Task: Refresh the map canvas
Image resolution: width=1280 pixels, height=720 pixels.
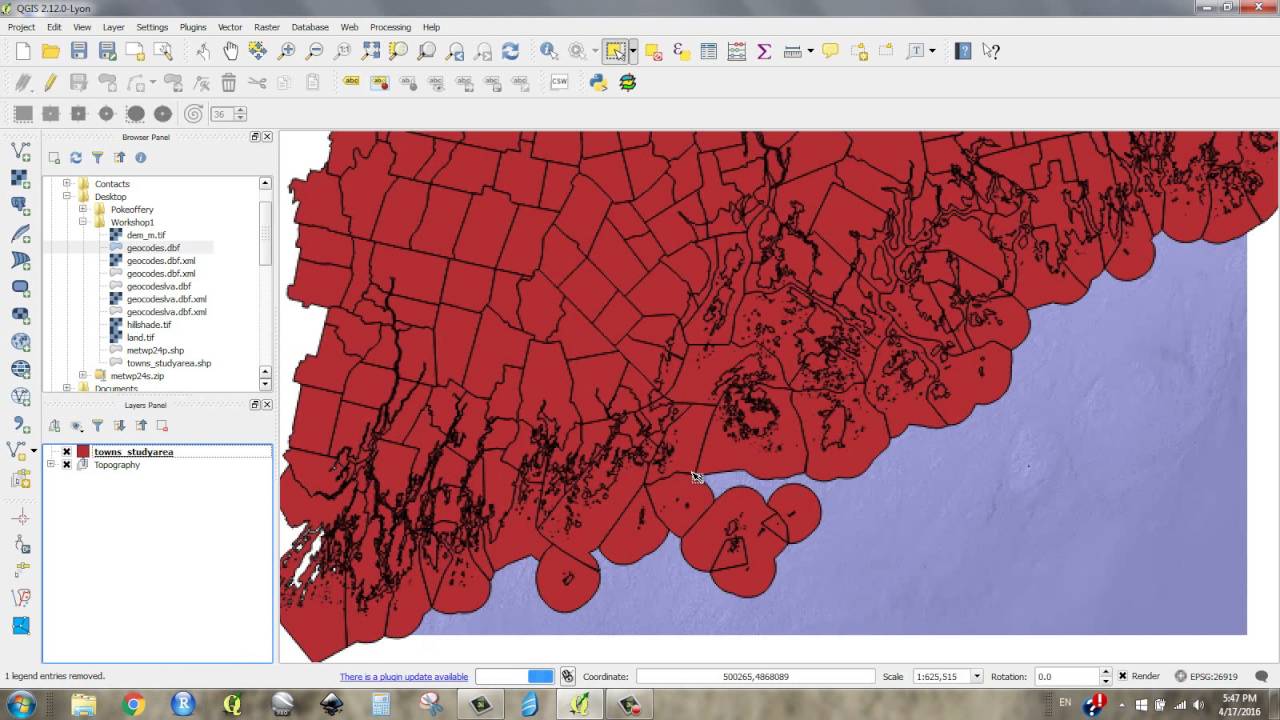Action: (511, 51)
